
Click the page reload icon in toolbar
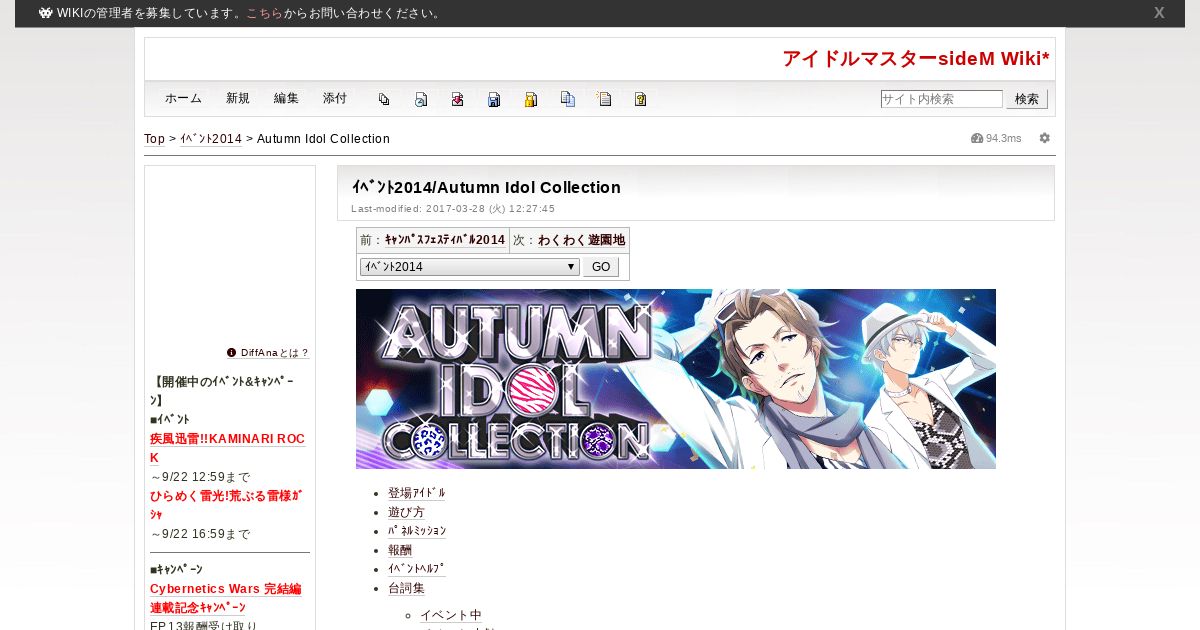[421, 99]
